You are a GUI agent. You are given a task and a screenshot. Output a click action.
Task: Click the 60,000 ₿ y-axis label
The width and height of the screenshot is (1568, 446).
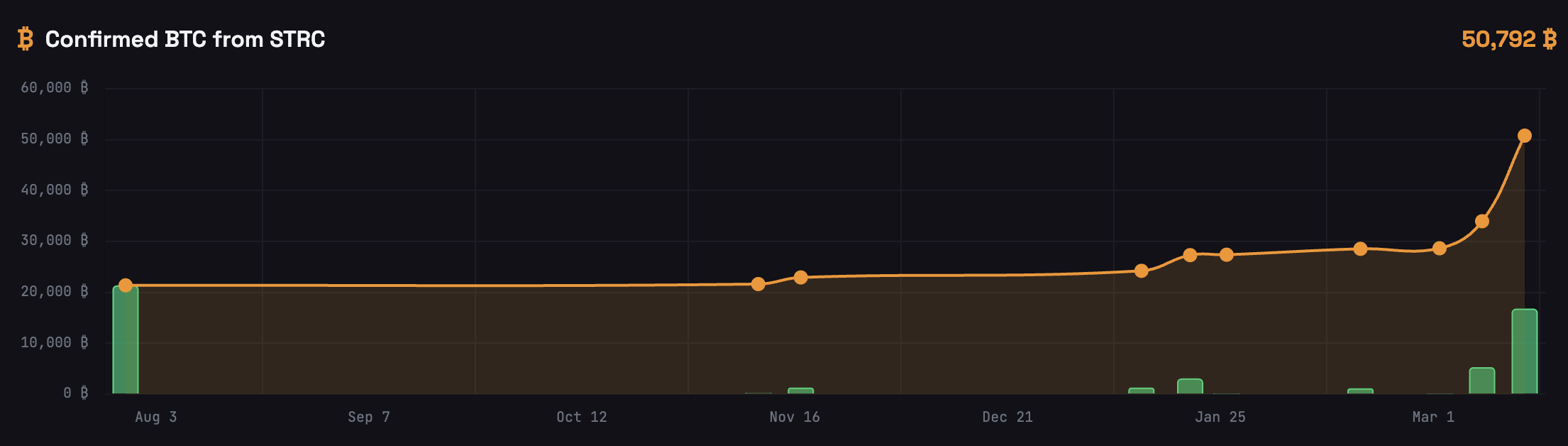55,88
